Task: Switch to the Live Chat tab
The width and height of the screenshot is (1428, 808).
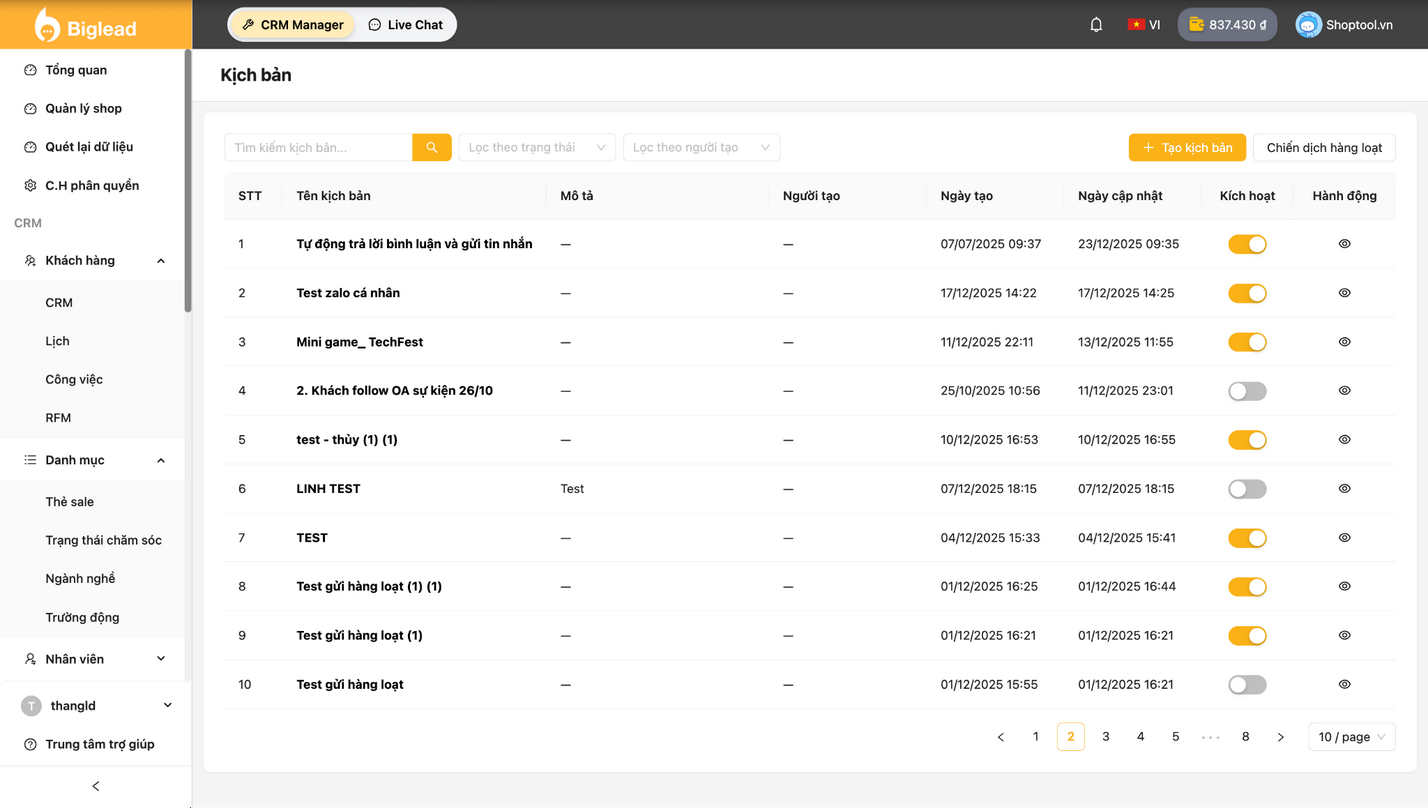Action: tap(405, 24)
